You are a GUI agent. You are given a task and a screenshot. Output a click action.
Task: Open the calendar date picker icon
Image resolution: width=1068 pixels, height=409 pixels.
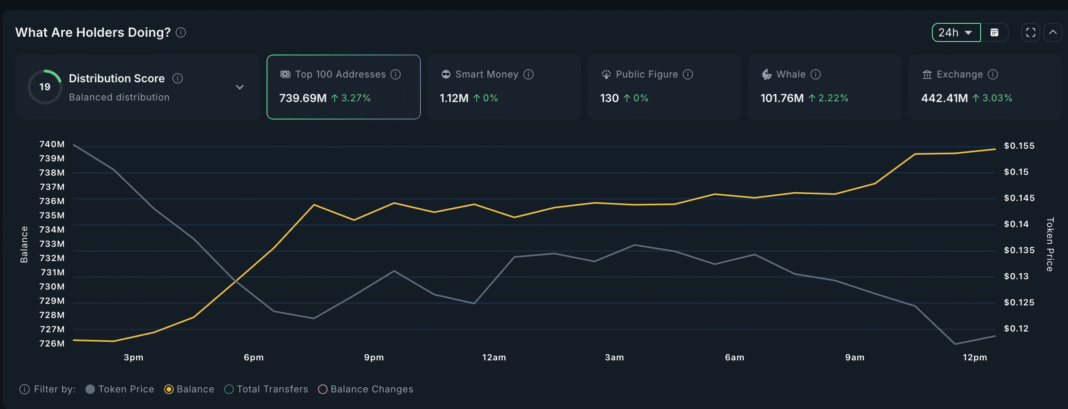tap(994, 32)
